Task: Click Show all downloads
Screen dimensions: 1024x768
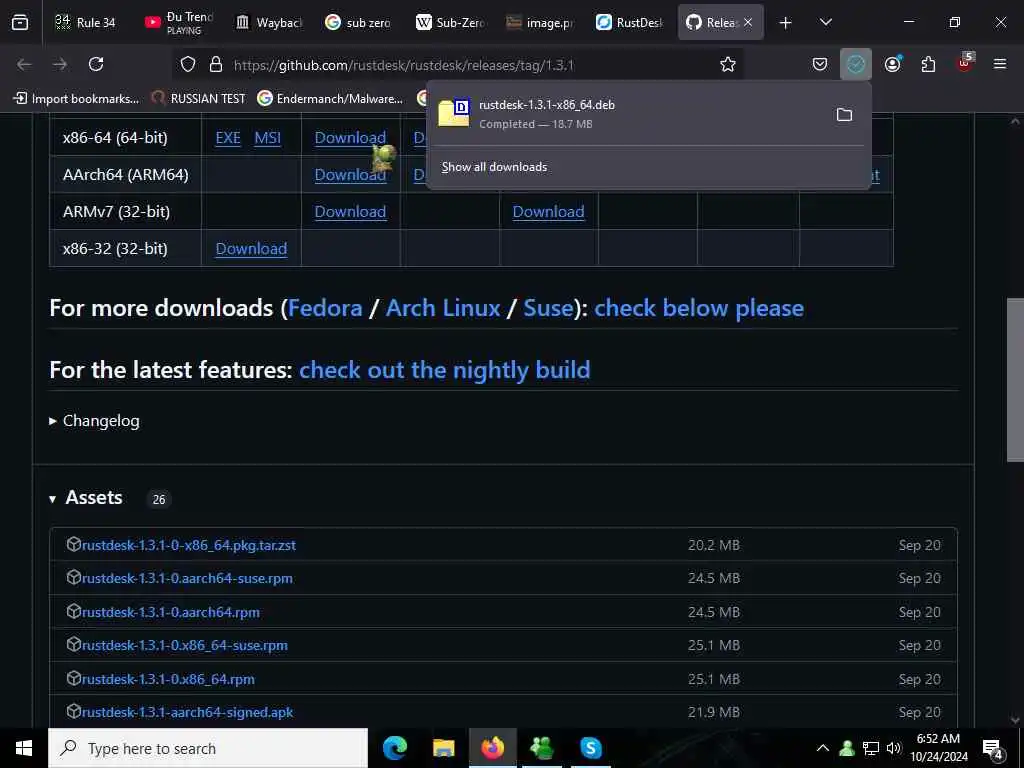Action: pos(494,167)
